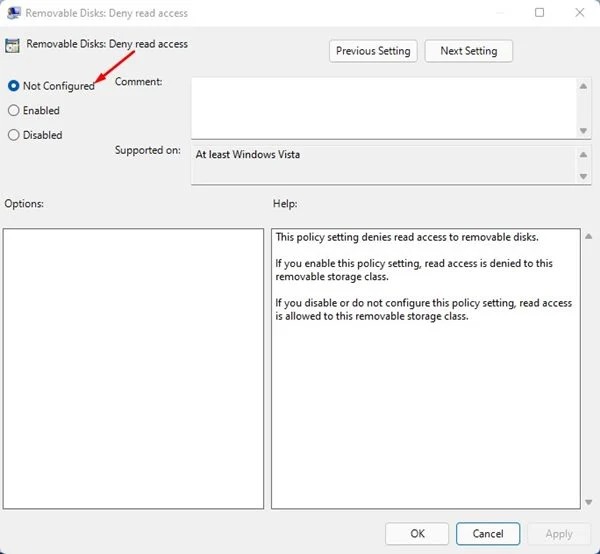Confirm with the OK button
This screenshot has width=600, height=554.
tap(417, 533)
